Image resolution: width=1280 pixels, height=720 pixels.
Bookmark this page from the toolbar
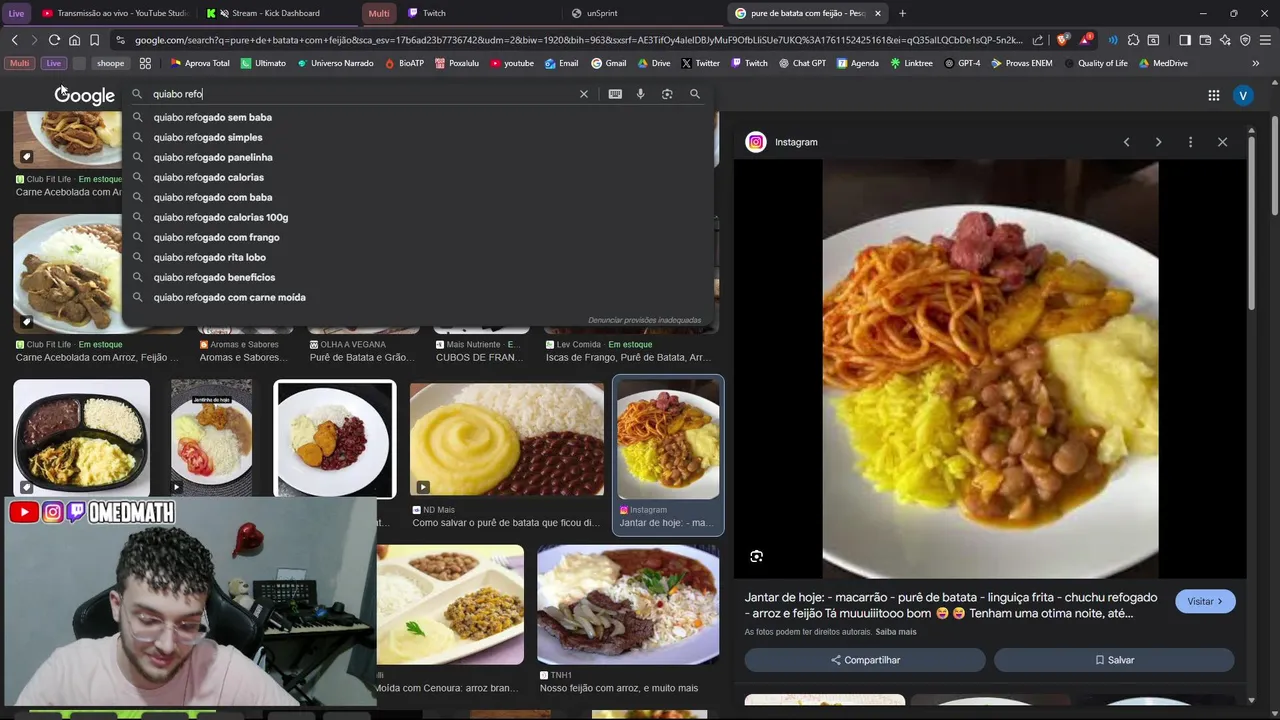click(x=94, y=40)
